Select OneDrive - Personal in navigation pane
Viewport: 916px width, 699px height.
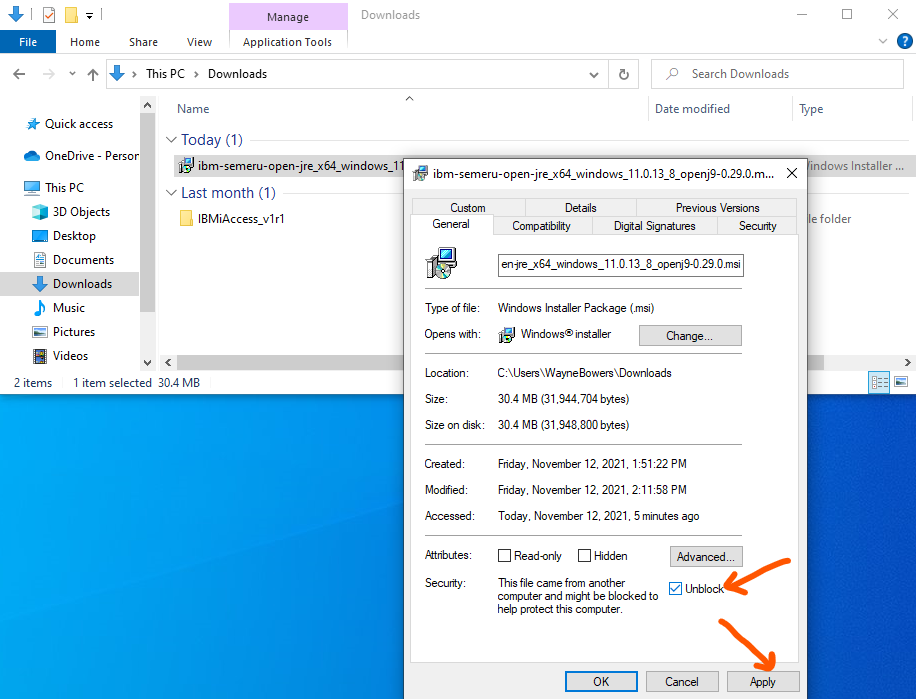pos(81,156)
